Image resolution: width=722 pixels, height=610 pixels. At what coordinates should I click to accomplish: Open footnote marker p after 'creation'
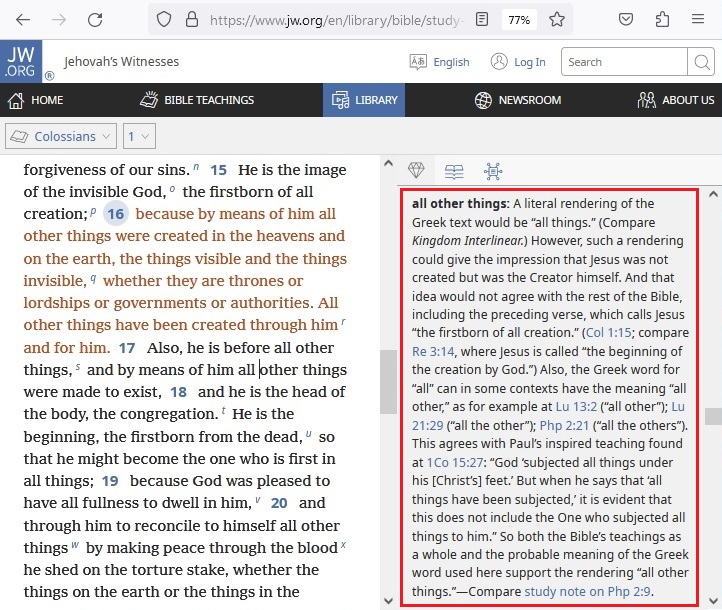[93, 211]
